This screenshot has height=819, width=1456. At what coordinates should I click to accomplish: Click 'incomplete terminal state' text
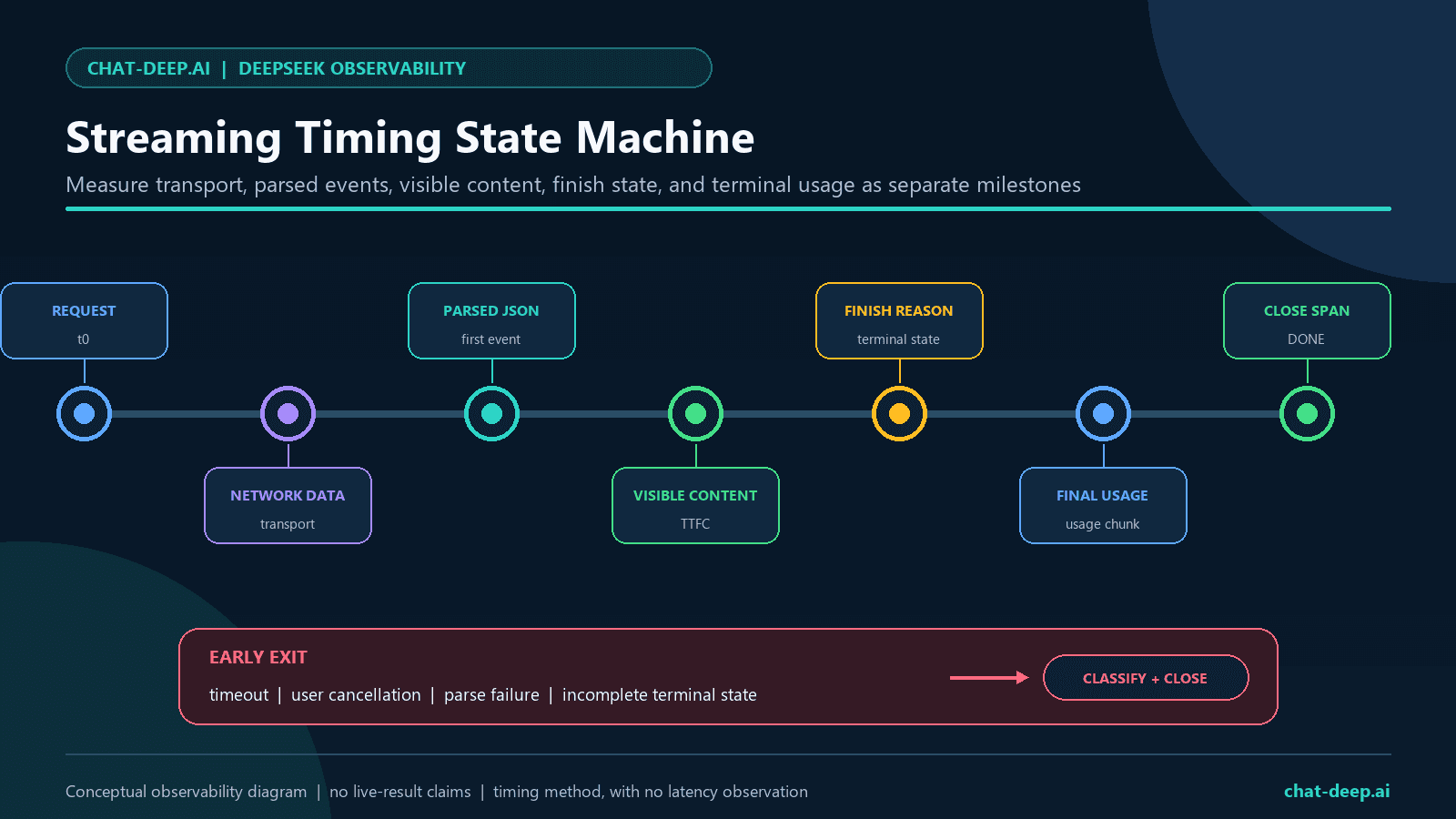click(660, 694)
